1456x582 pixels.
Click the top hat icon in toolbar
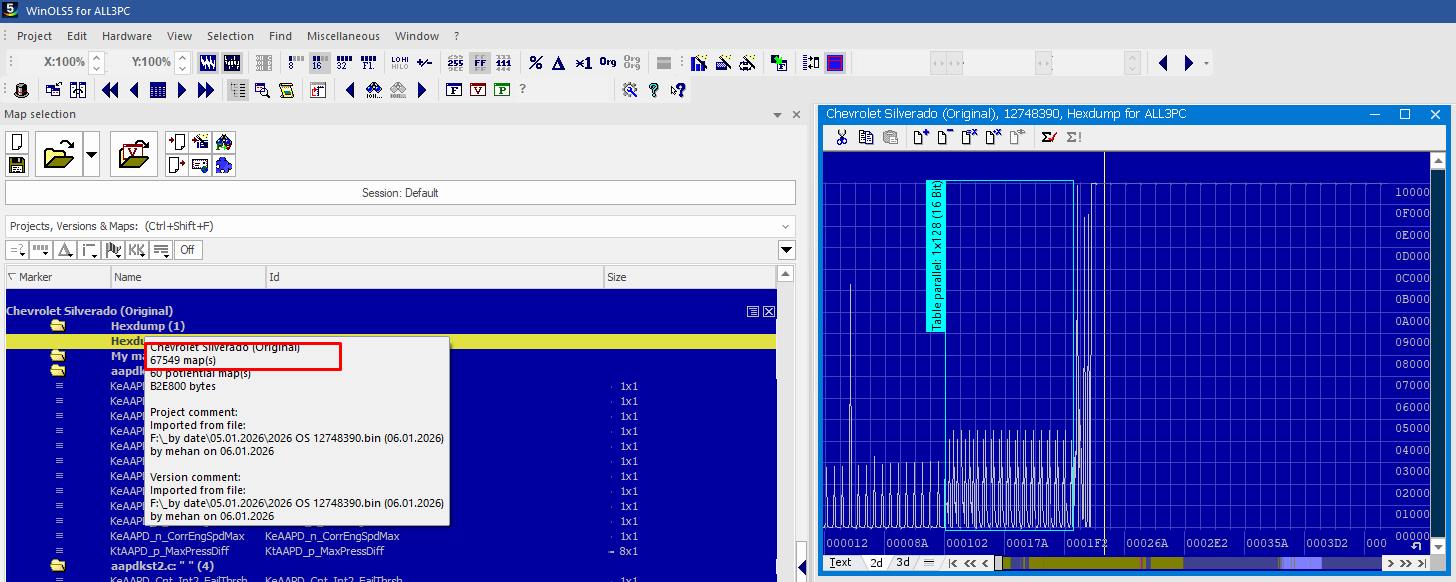click(x=20, y=90)
